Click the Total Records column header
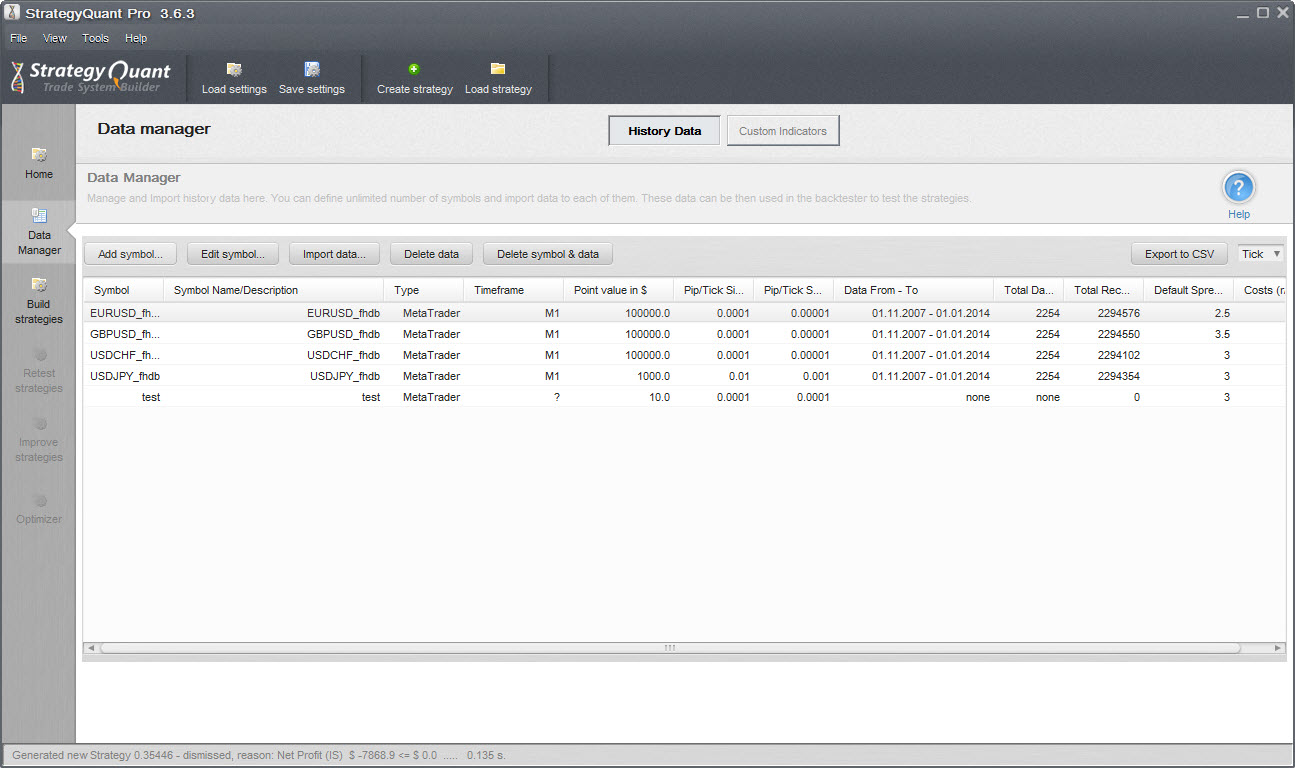 (x=1103, y=290)
